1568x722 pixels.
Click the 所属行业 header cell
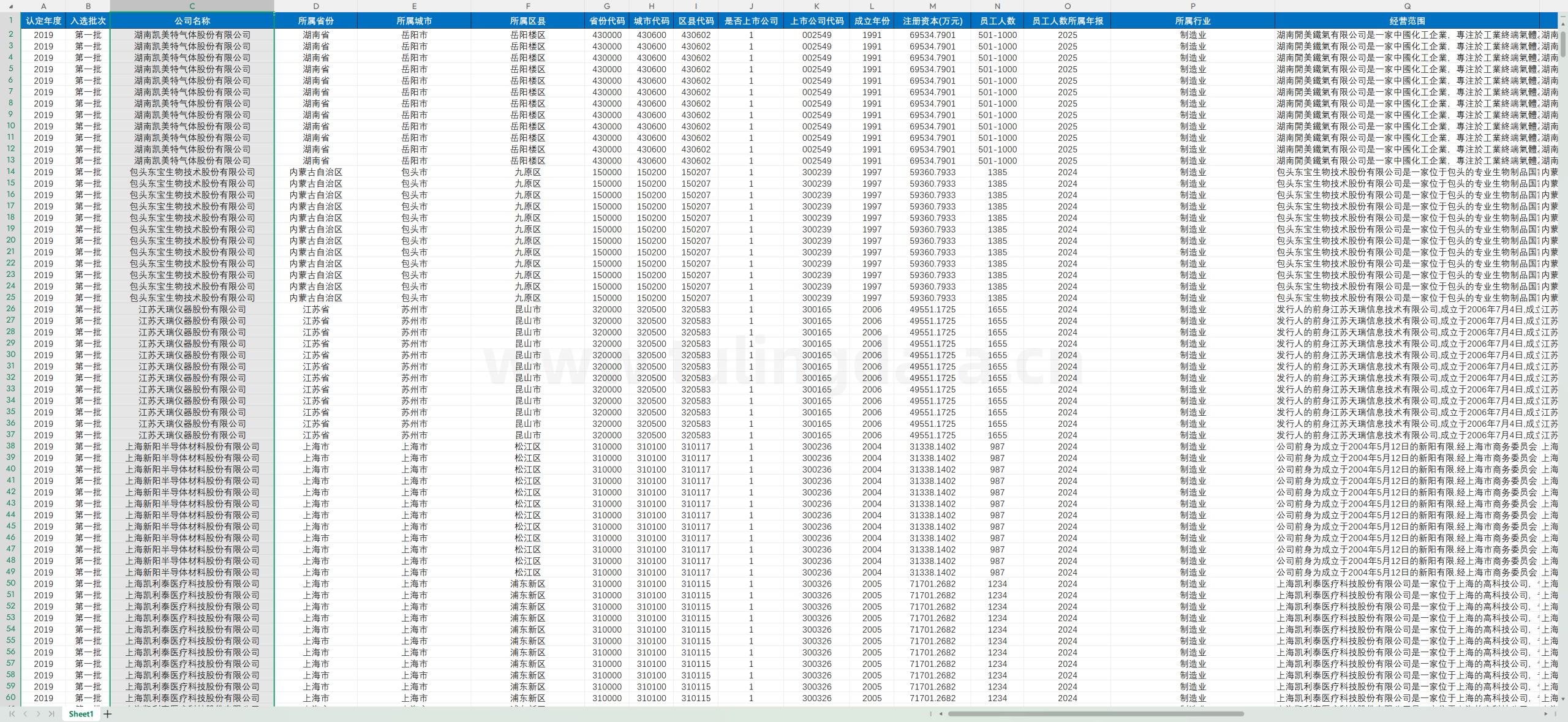coord(1193,21)
